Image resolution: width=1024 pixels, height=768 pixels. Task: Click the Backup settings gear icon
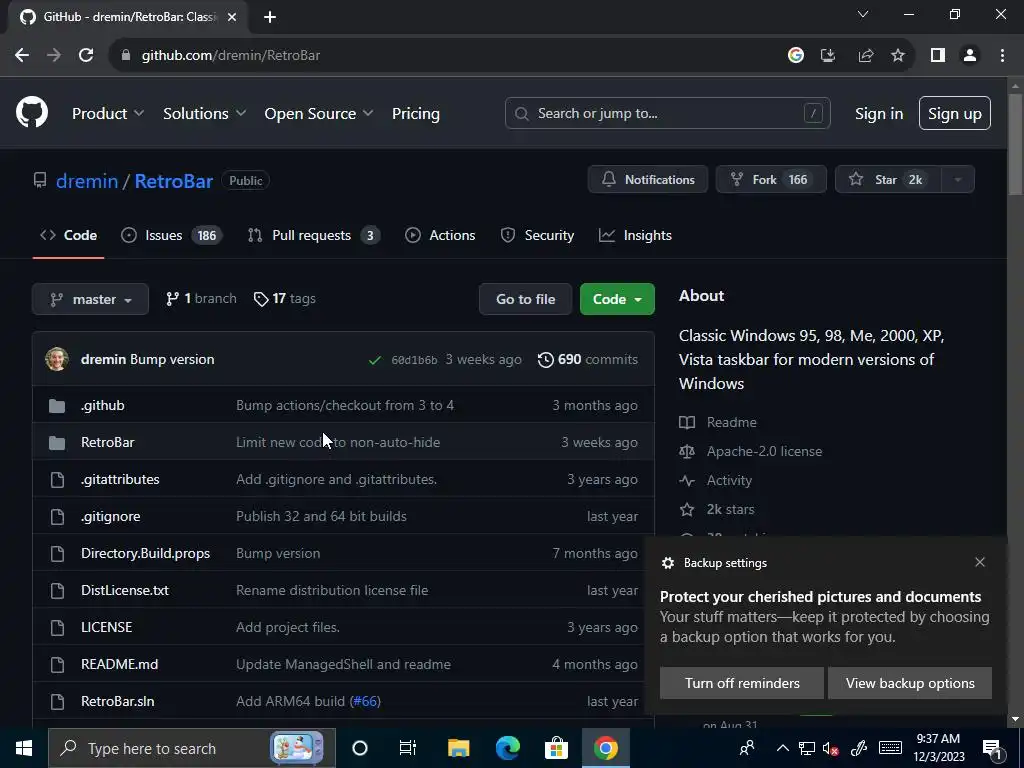[667, 563]
